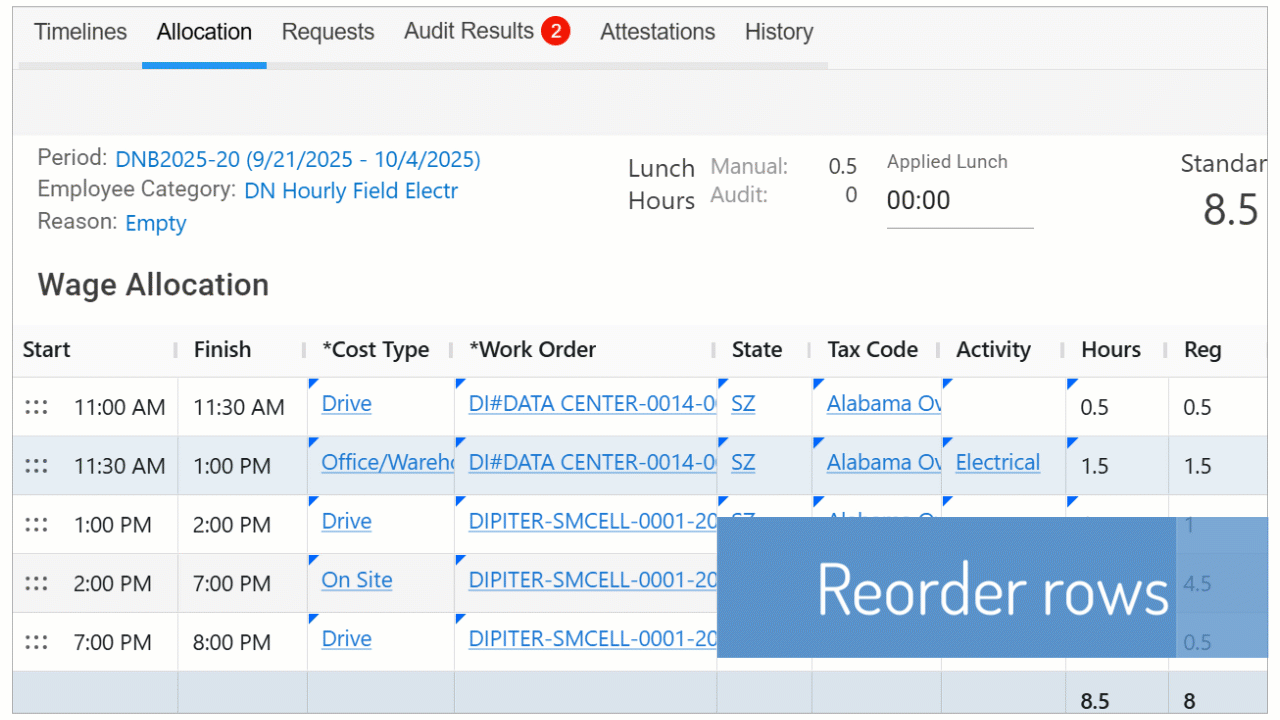
Task: Click SZ state in 11:00 AM row
Action: [743, 404]
